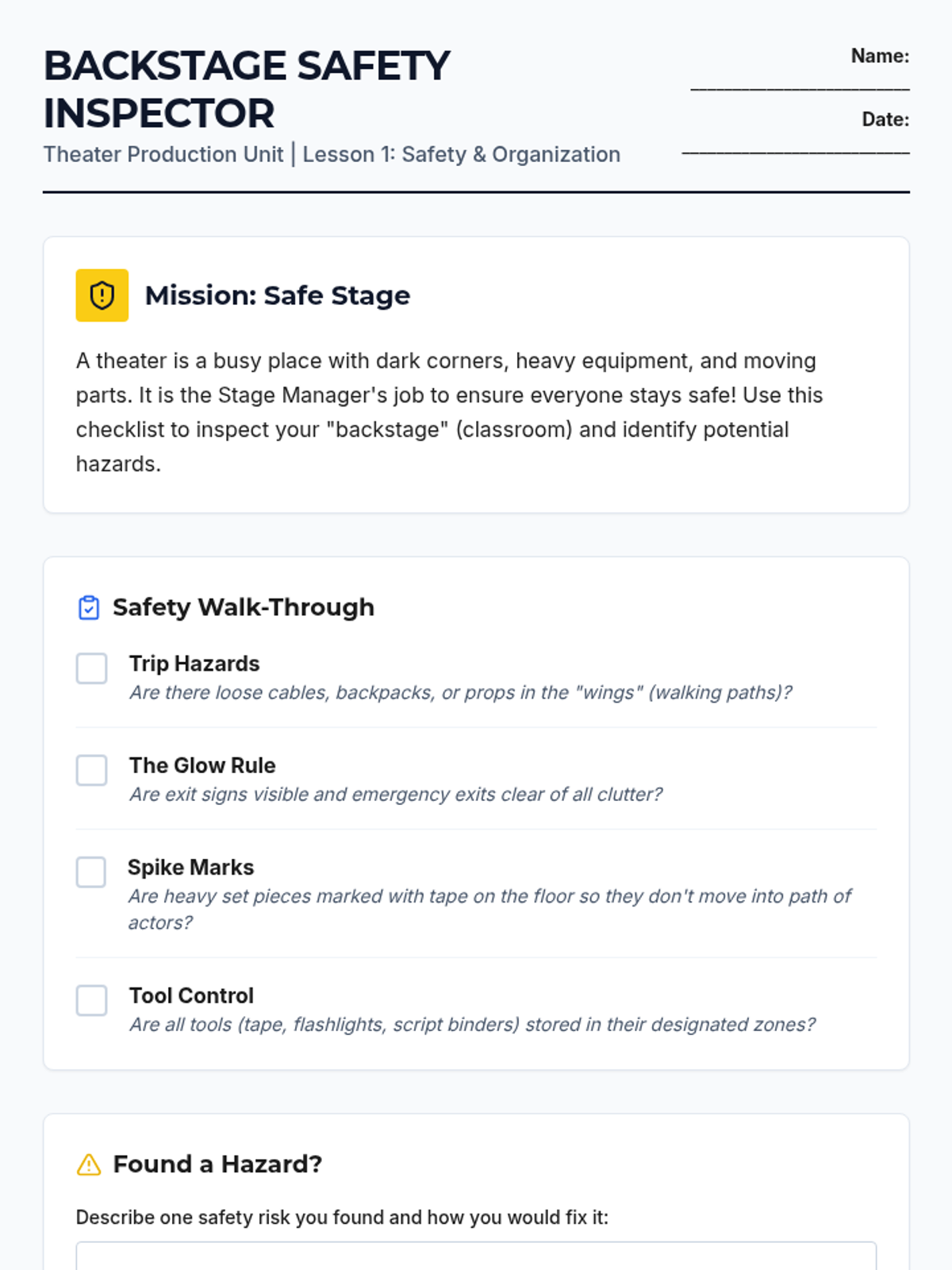Click the Safety Walk-Through heading

[243, 607]
